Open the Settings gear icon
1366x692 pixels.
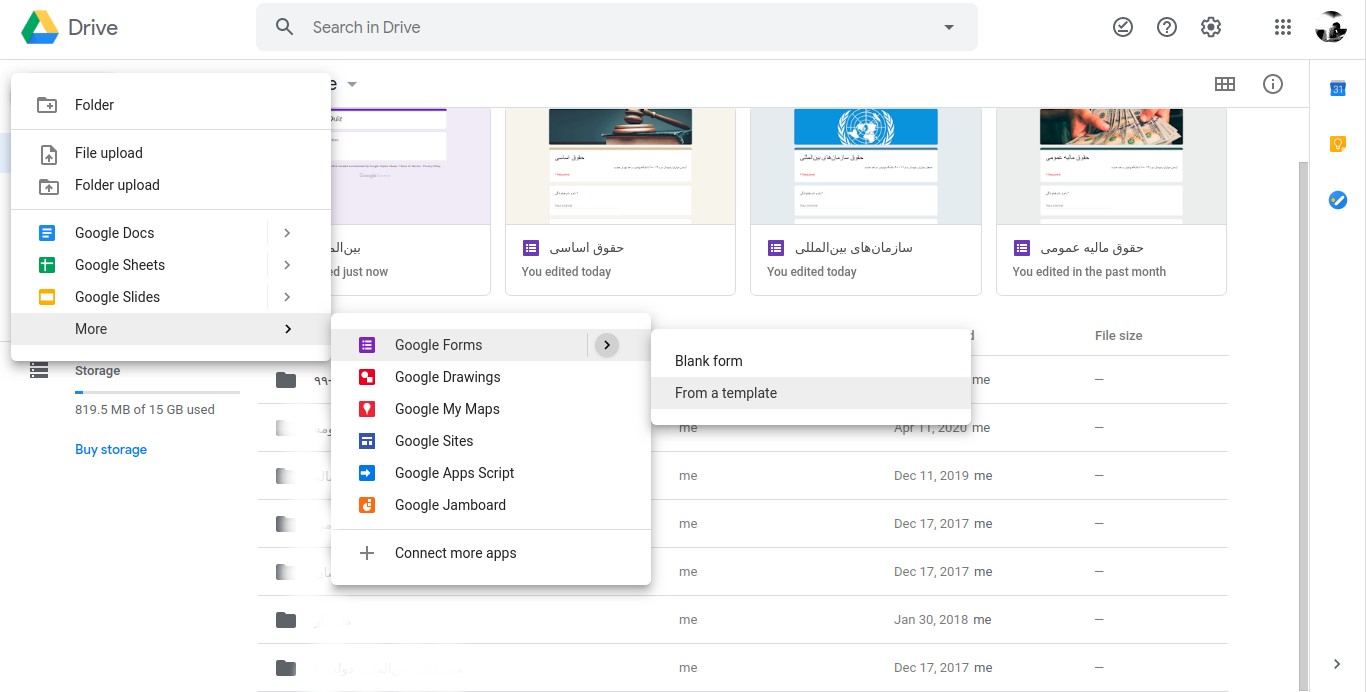(x=1211, y=27)
